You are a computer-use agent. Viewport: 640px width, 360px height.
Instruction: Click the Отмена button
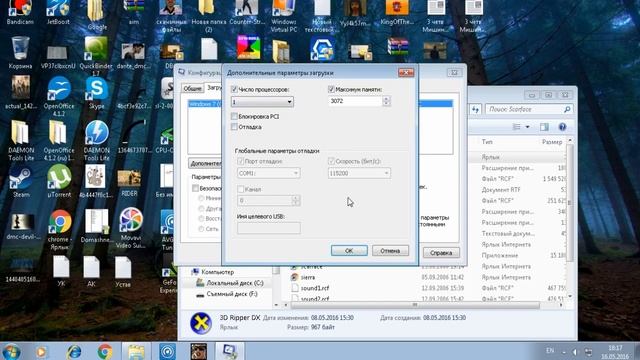click(390, 251)
